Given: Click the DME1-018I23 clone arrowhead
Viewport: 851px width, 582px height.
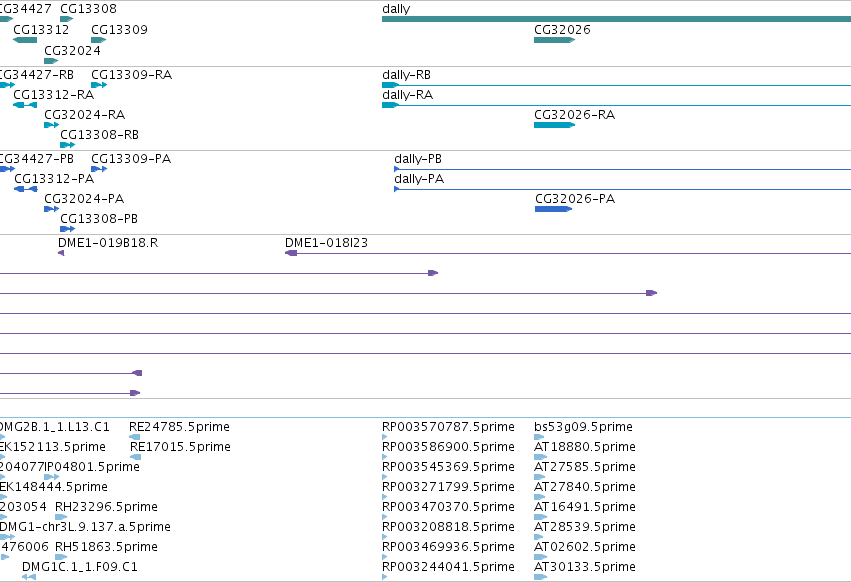Looking at the screenshot, I should pyautogui.click(x=291, y=253).
